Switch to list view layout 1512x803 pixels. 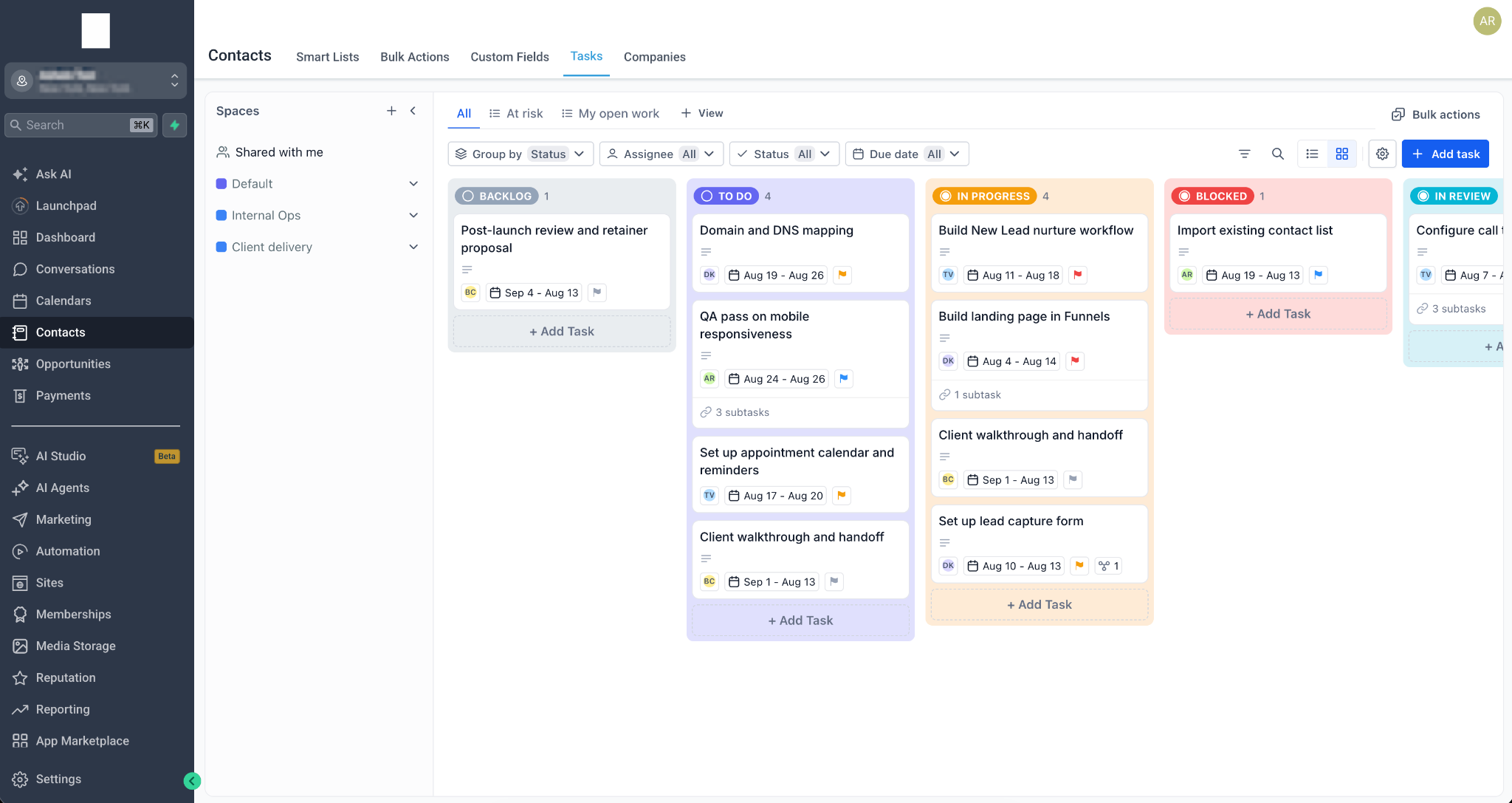[x=1313, y=154]
